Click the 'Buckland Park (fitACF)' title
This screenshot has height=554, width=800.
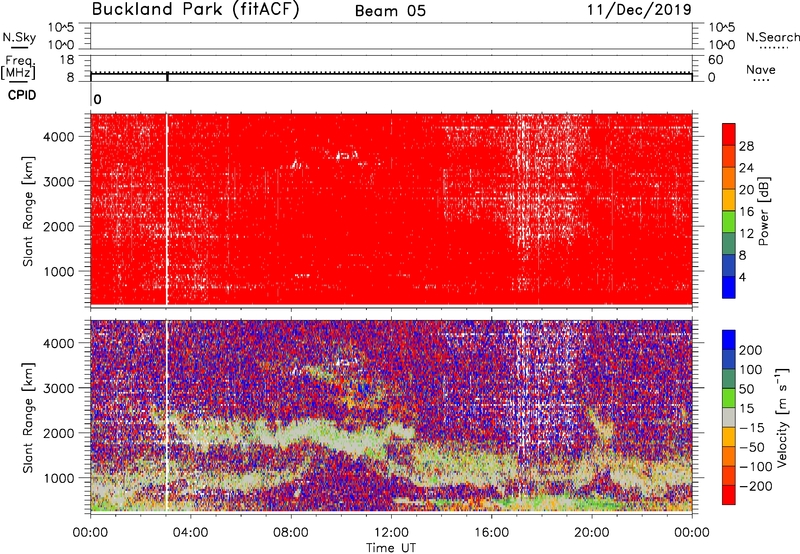[x=195, y=10]
